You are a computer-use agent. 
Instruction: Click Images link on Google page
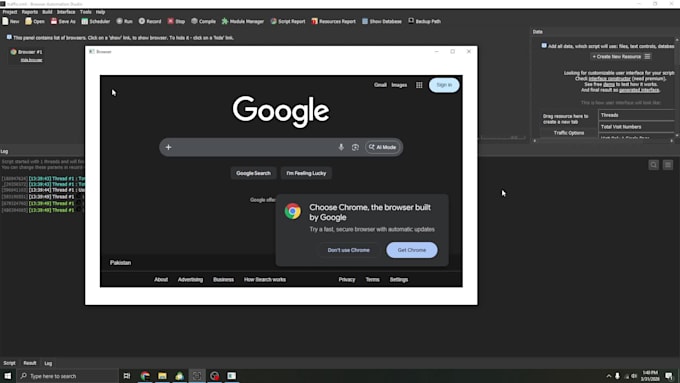pos(399,85)
